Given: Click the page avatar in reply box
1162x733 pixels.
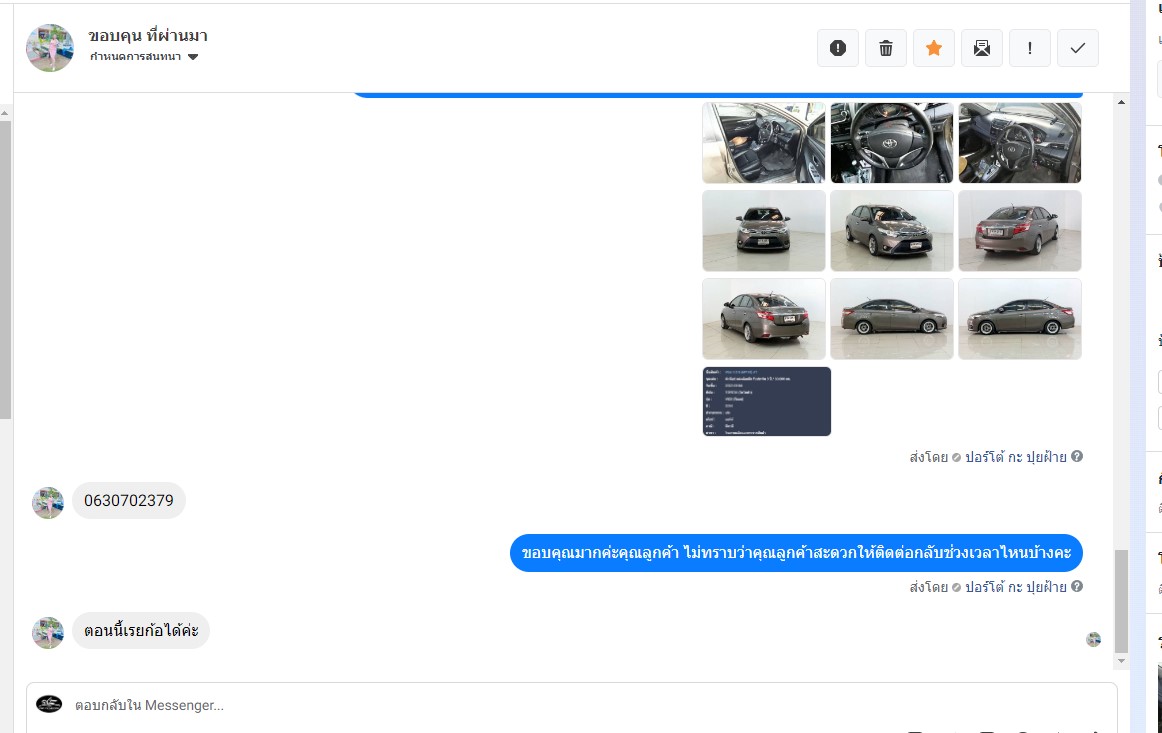Looking at the screenshot, I should 49,704.
